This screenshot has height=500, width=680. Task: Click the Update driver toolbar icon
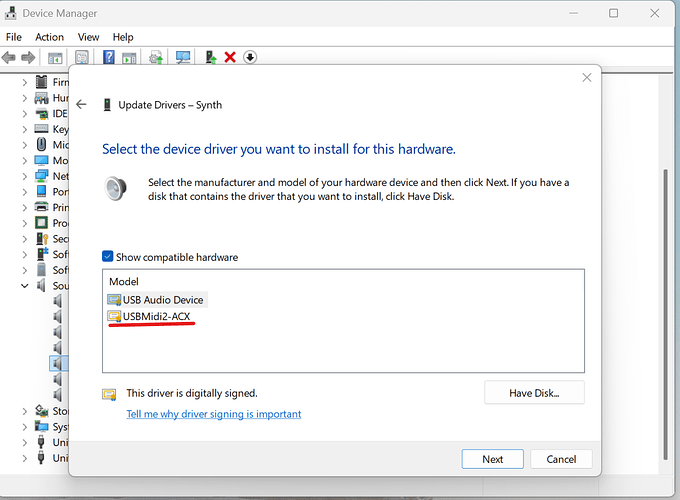coord(156,57)
